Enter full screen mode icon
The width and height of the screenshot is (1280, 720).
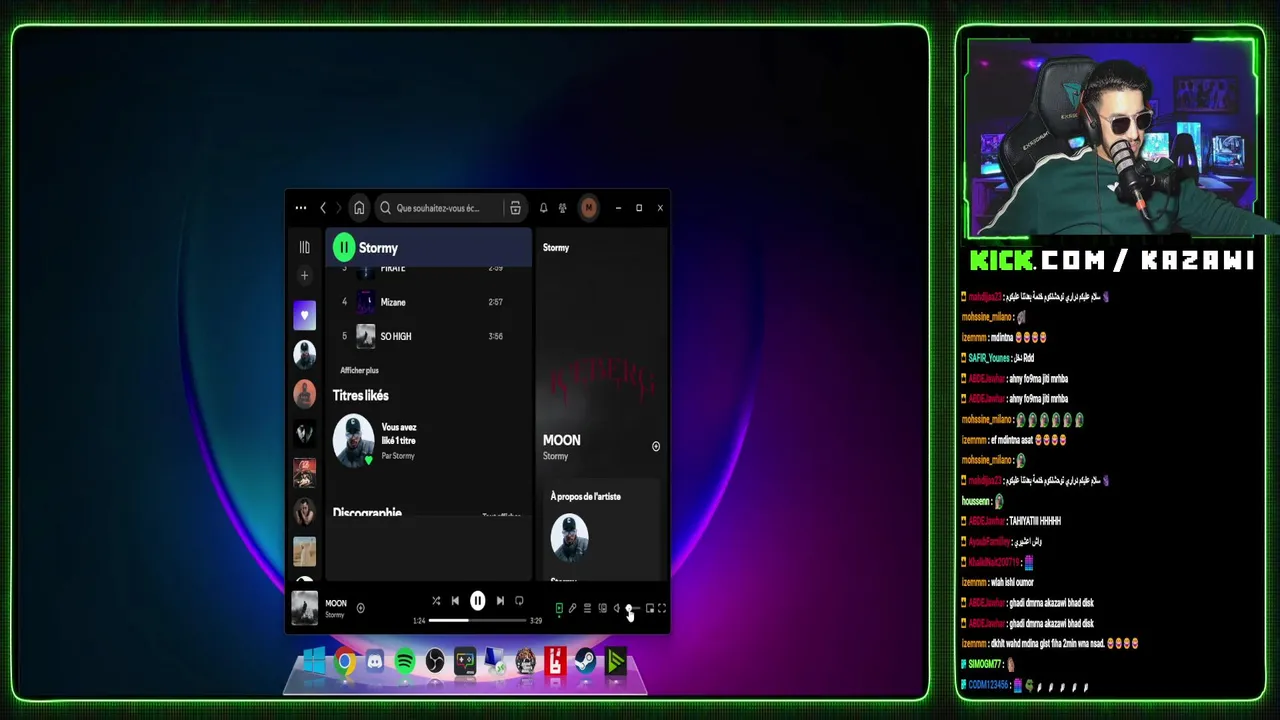tap(661, 608)
